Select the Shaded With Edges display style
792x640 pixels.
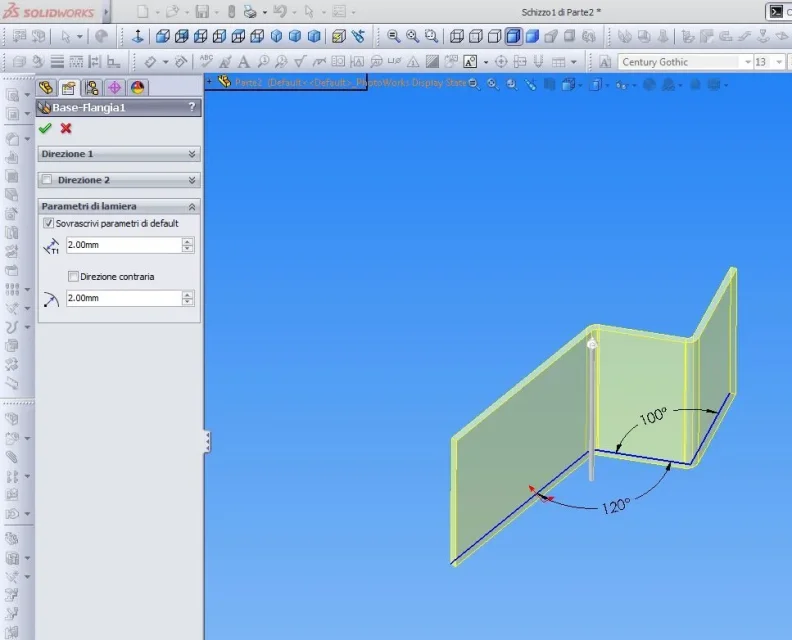coord(513,36)
